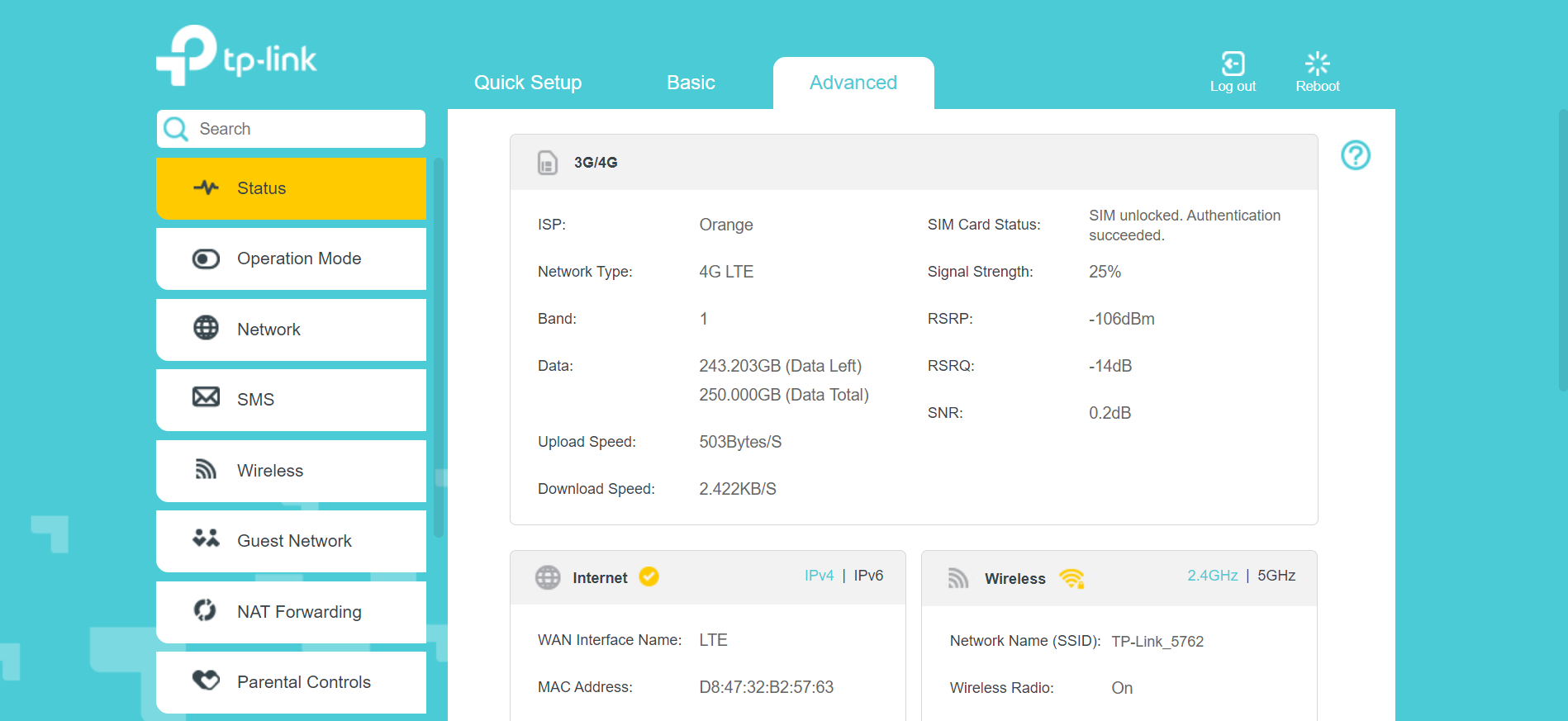This screenshot has height=721, width=1568.
Task: Open the Network menu item
Action: 291,330
